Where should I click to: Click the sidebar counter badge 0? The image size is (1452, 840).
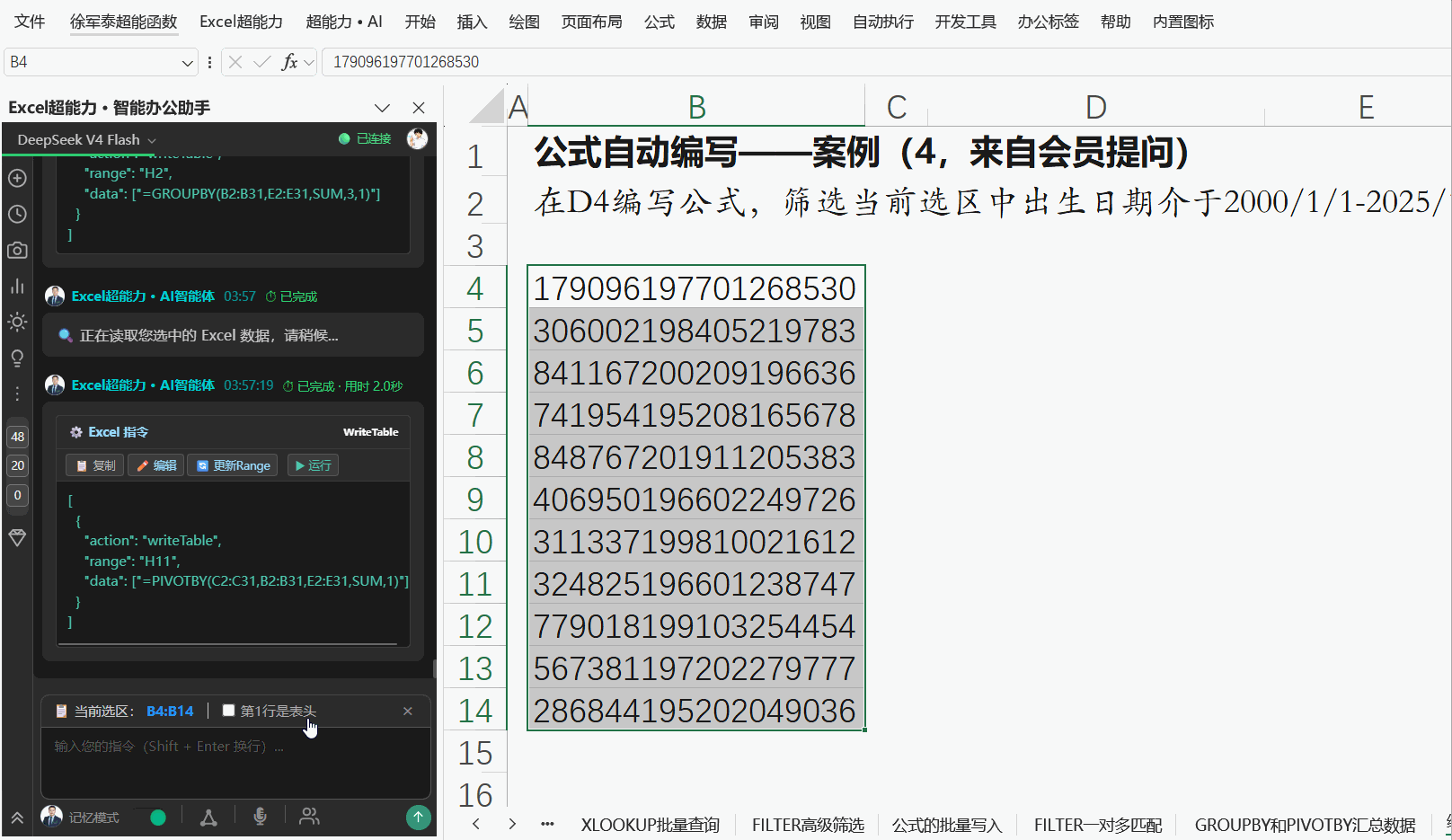click(x=18, y=495)
